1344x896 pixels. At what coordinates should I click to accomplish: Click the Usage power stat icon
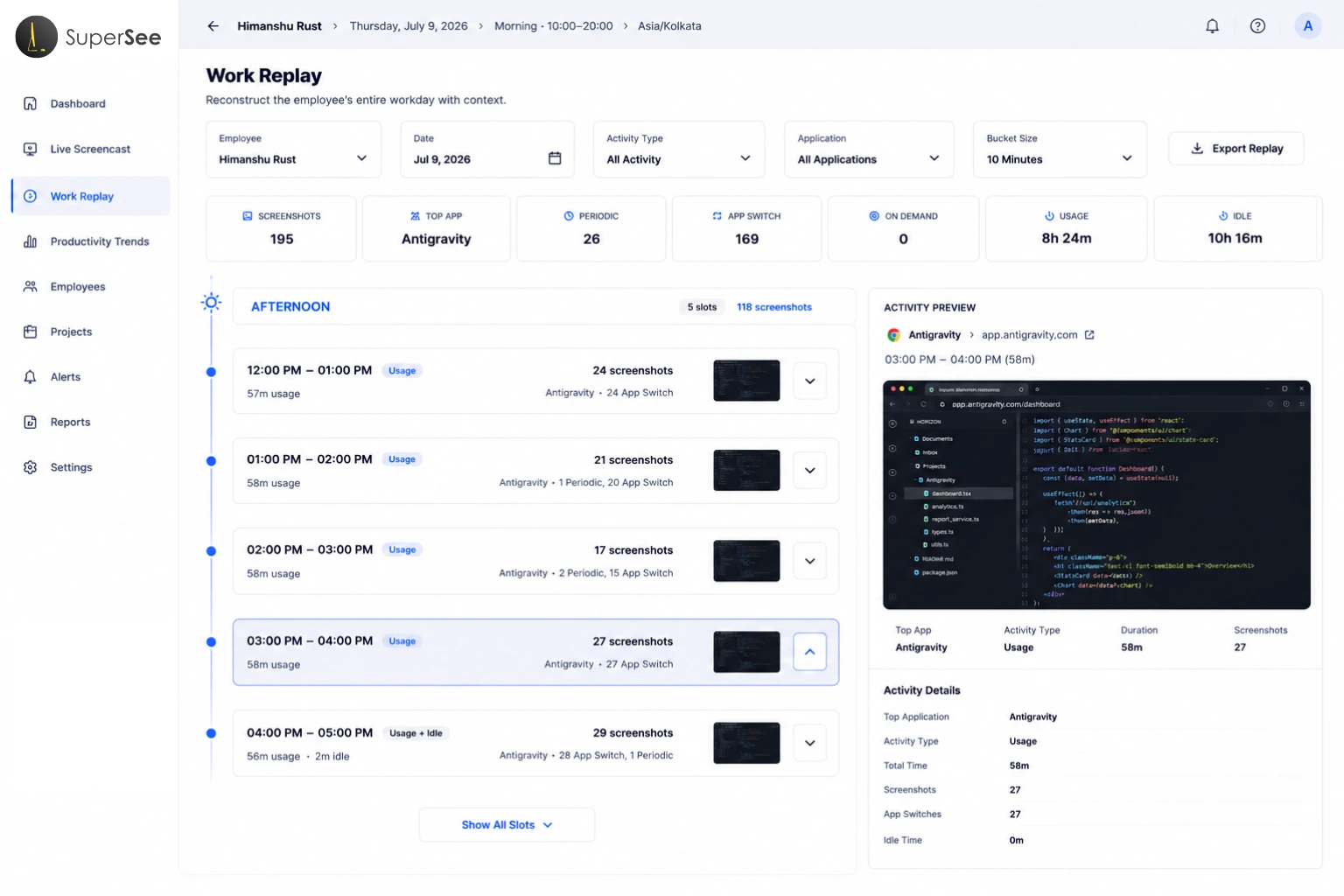(x=1049, y=216)
